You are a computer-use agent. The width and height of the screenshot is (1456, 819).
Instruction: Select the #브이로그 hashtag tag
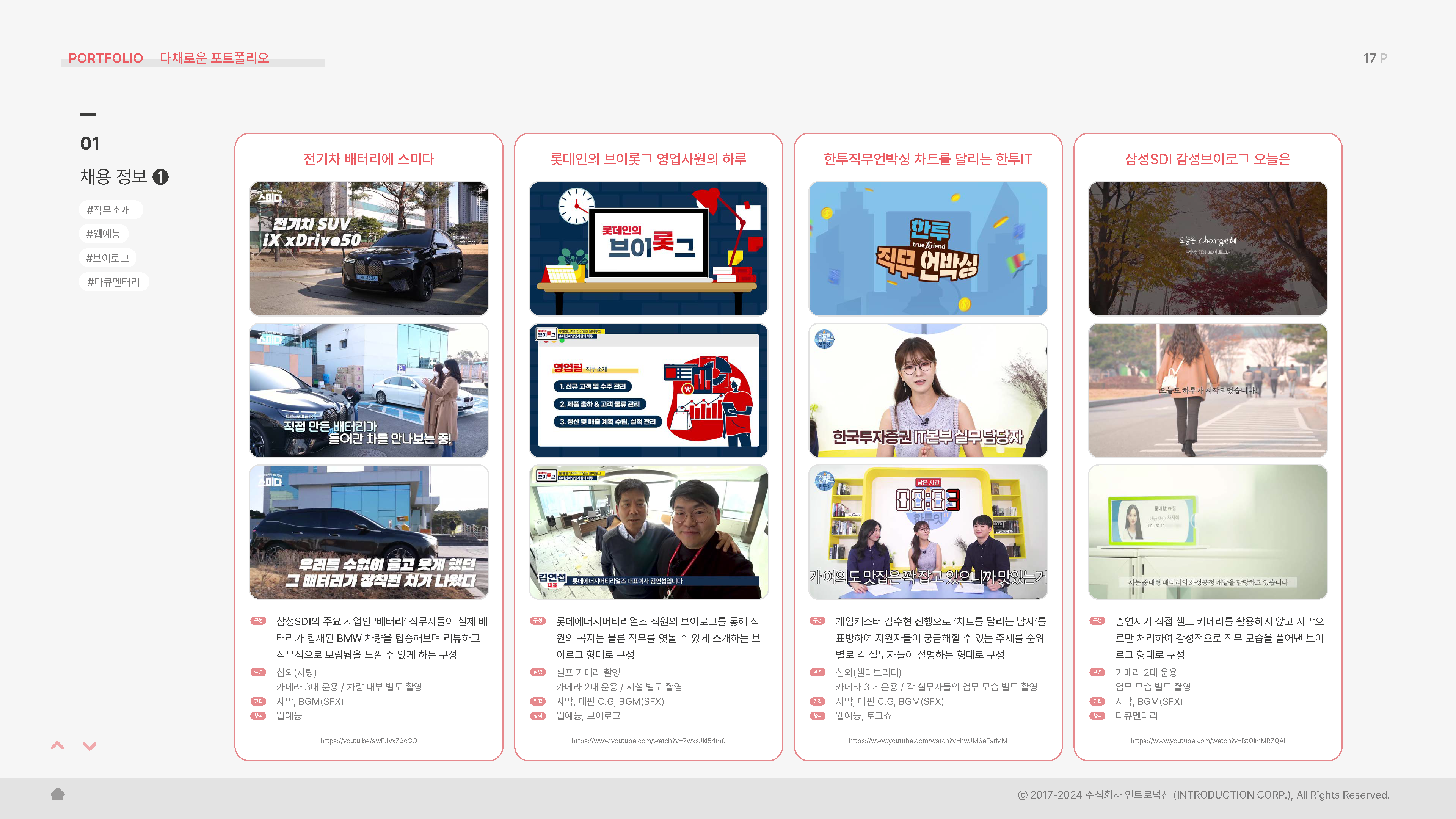pyautogui.click(x=107, y=258)
